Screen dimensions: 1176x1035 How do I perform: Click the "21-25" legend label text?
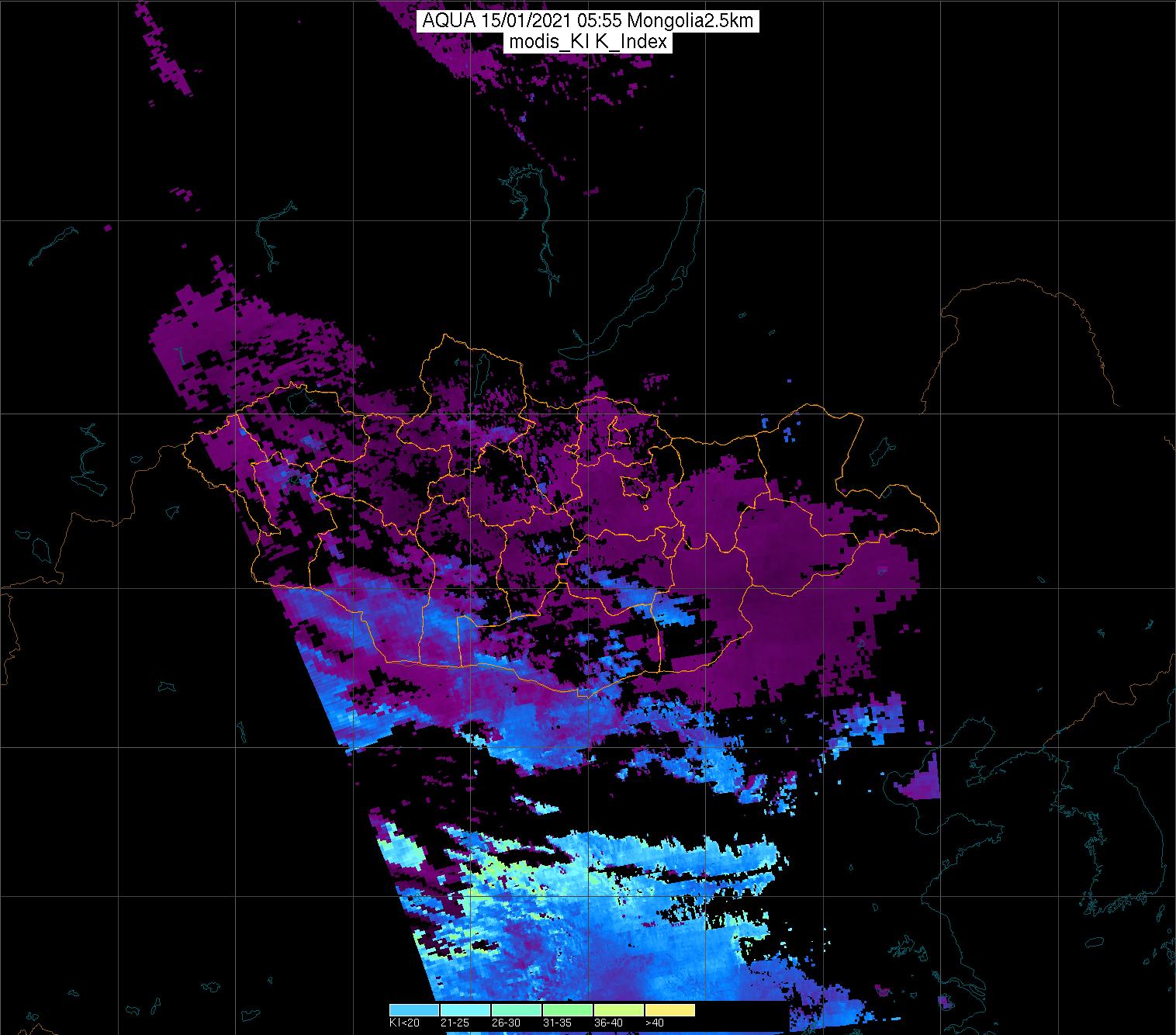455,1023
